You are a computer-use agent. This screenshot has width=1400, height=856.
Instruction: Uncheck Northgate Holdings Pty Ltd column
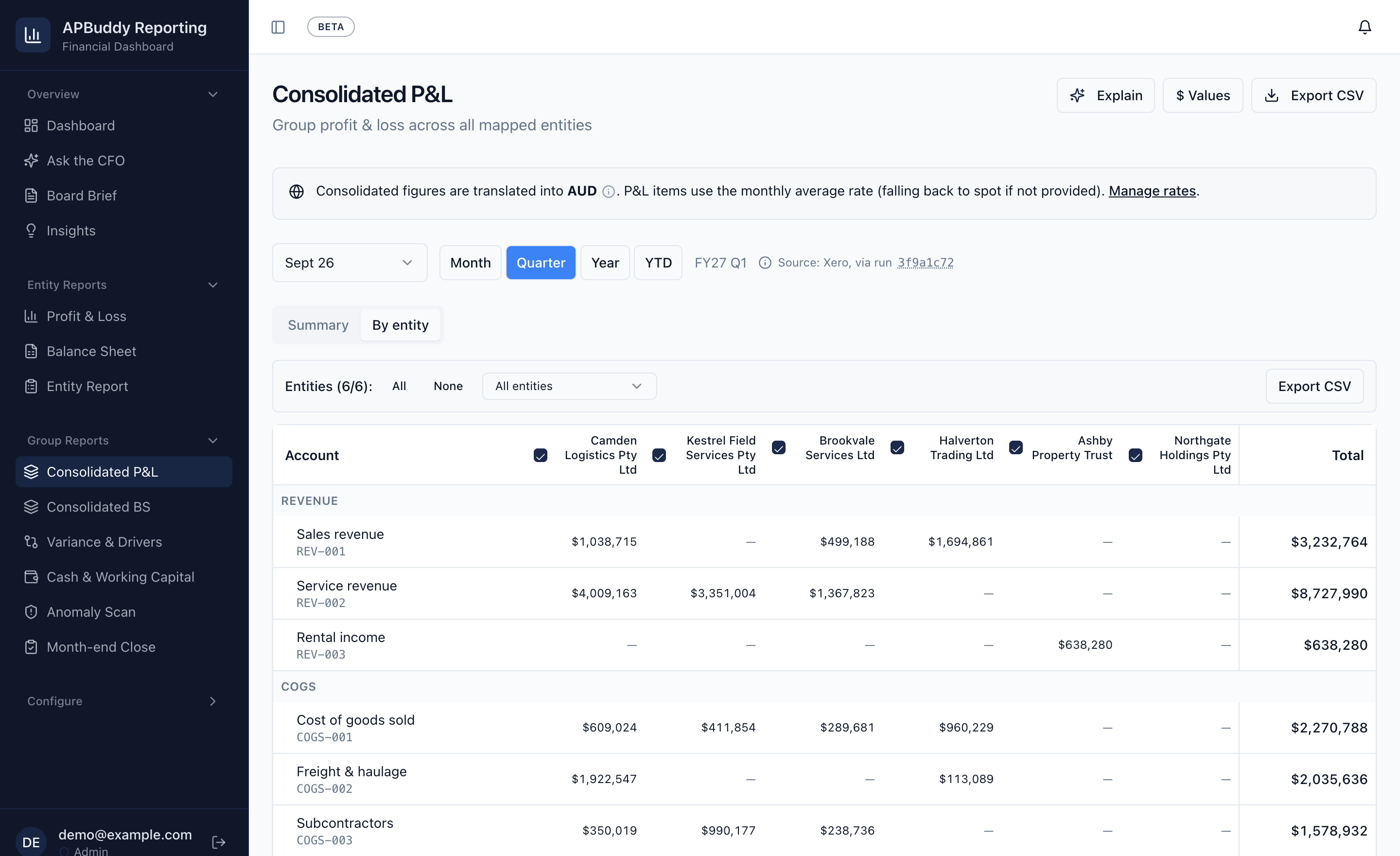coord(1135,455)
